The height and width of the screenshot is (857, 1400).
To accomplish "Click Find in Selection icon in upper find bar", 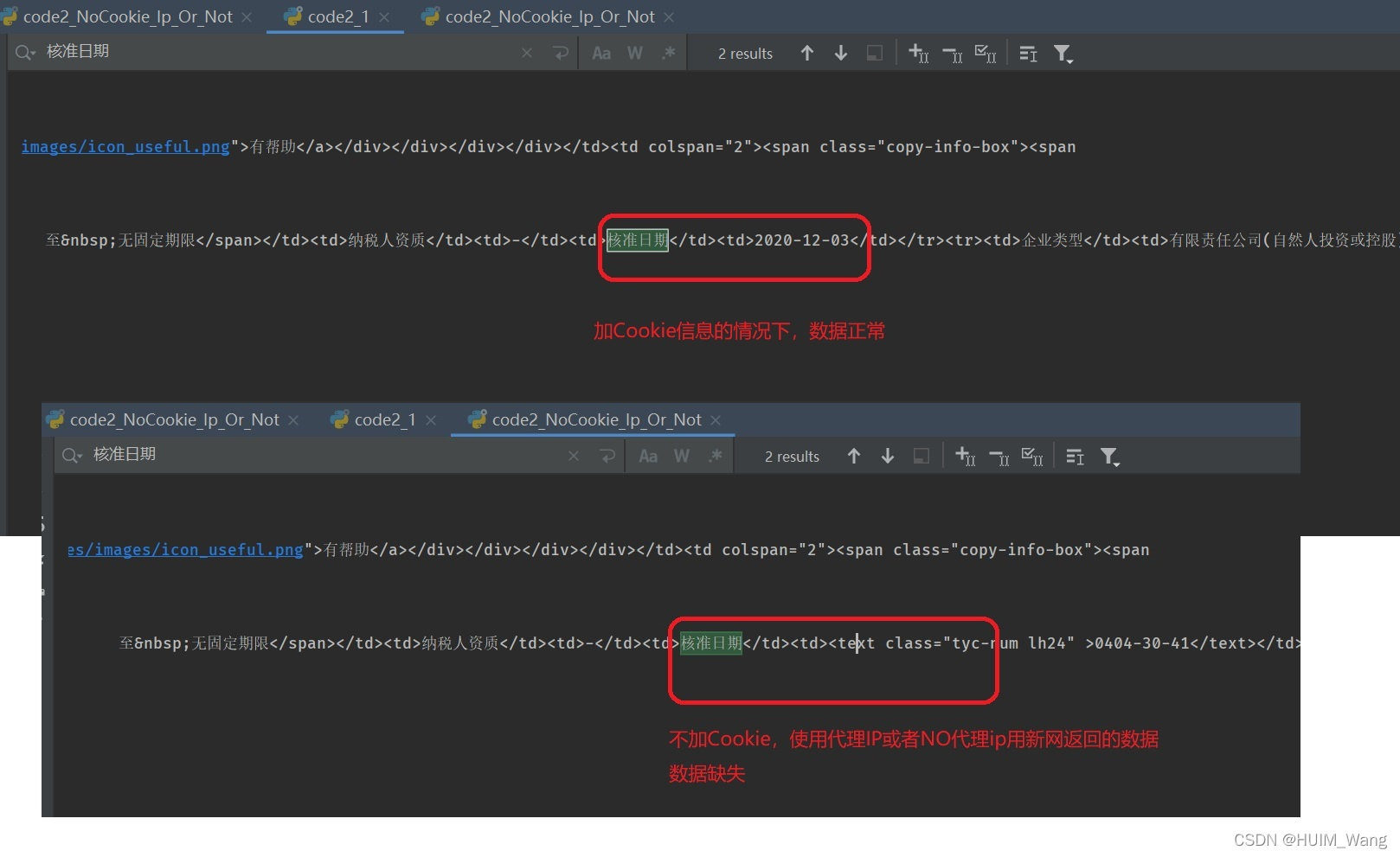I will point(875,53).
